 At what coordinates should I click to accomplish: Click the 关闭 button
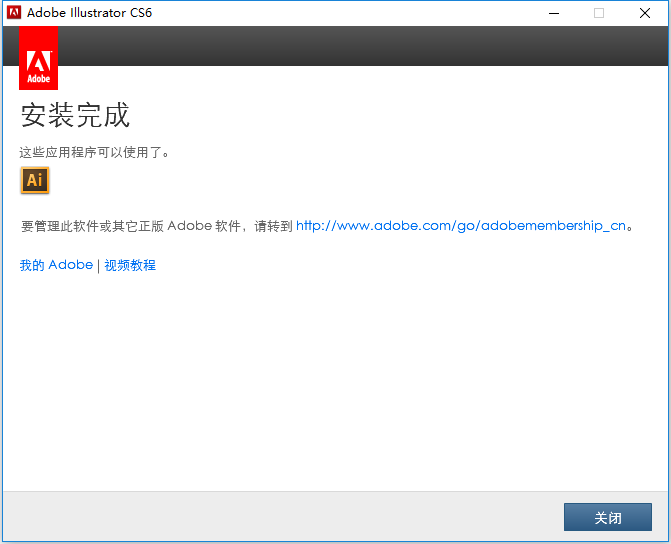[x=608, y=517]
